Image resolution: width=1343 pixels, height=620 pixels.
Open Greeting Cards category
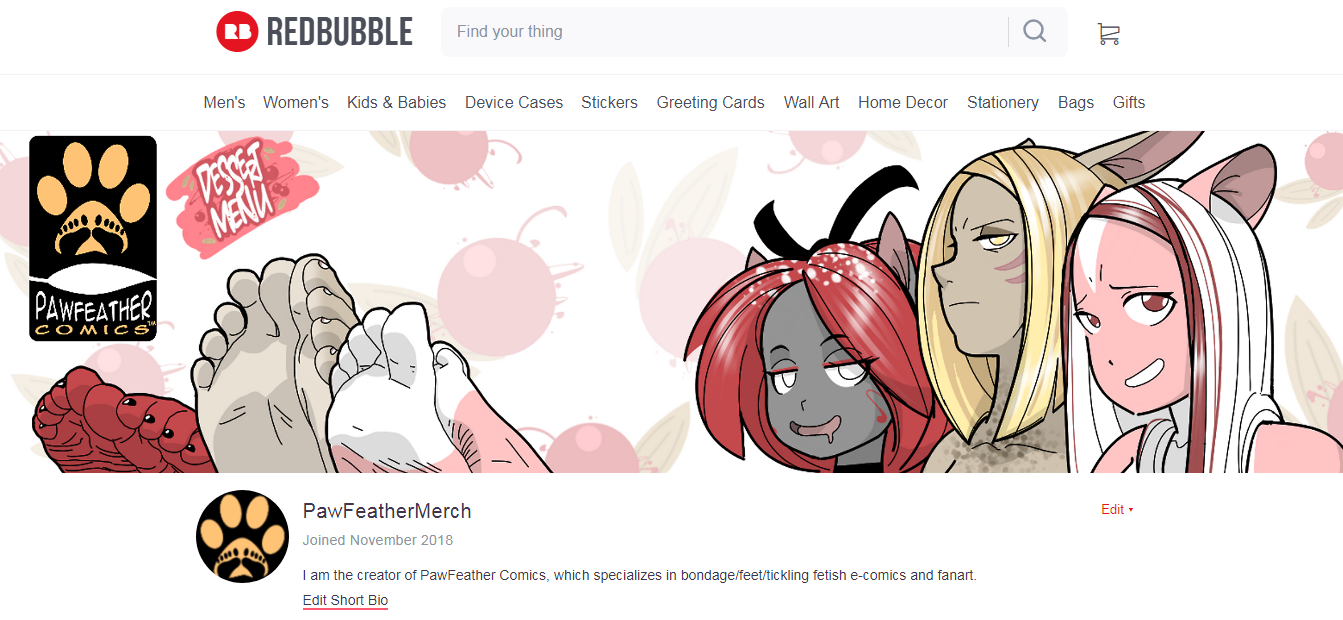(x=710, y=102)
